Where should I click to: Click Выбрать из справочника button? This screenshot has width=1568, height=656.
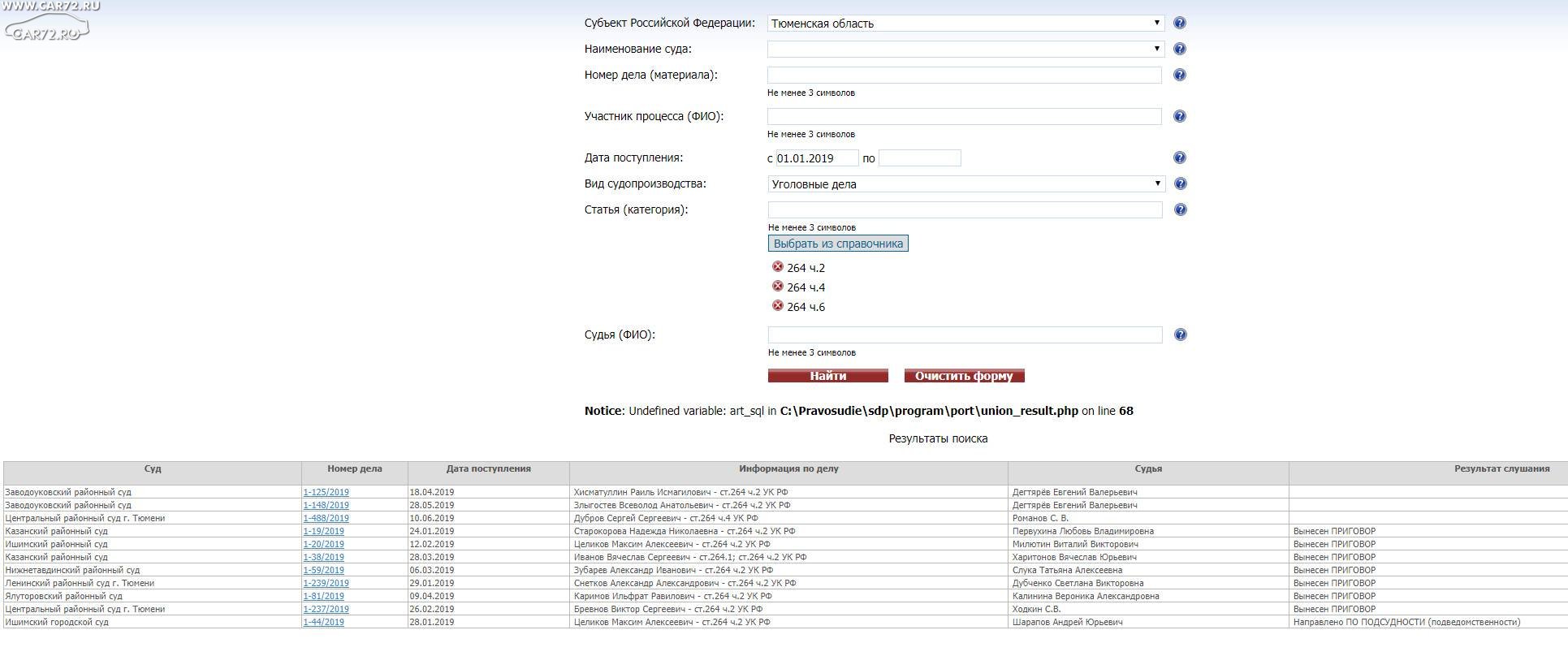click(x=838, y=244)
